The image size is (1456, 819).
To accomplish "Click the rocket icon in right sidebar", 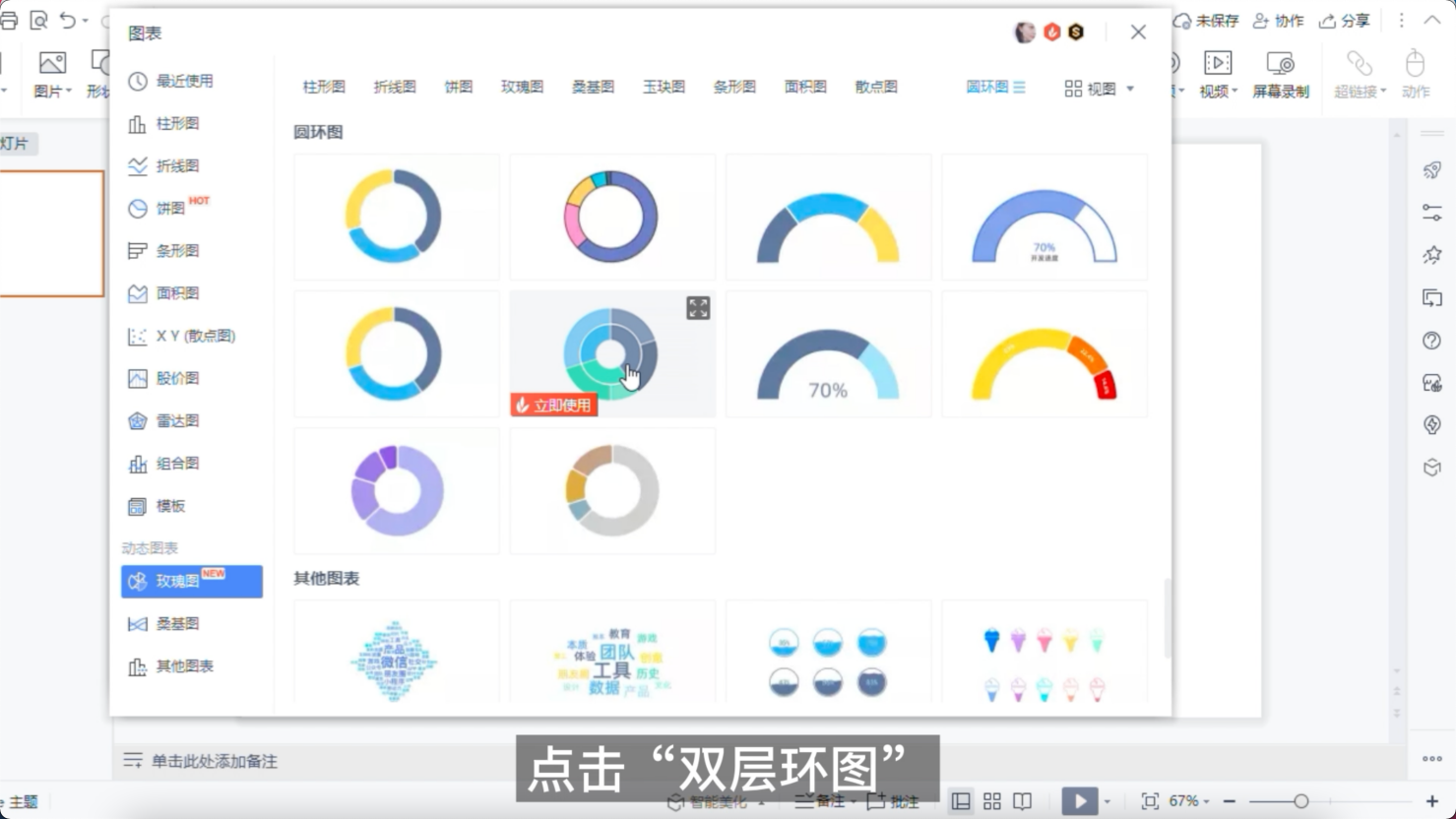I will tap(1432, 170).
